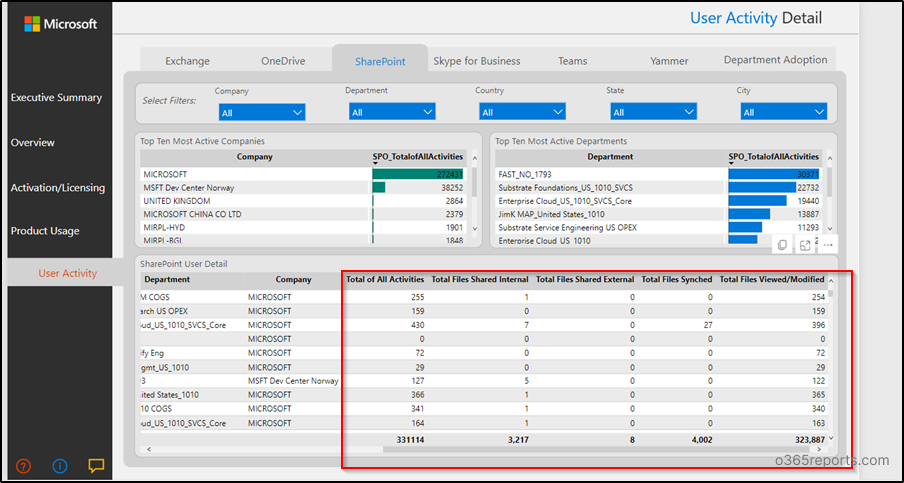Click the companies table scroll-down arrow
Image resolution: width=904 pixels, height=483 pixels.
tap(474, 229)
